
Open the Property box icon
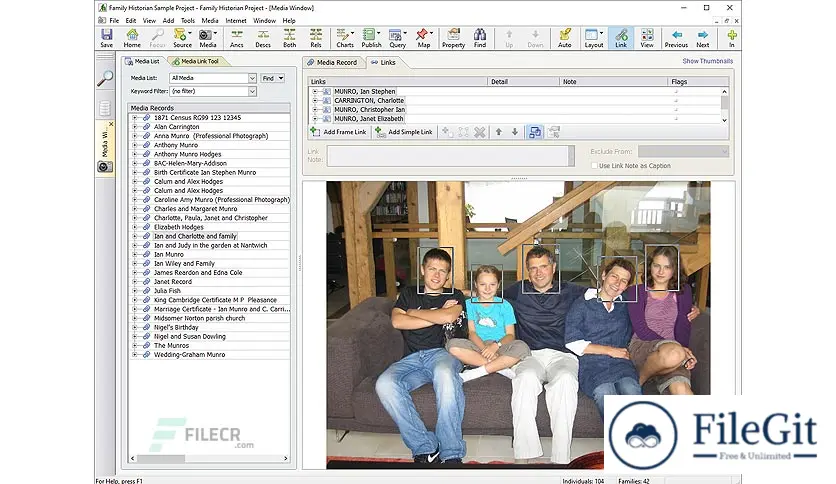click(453, 38)
